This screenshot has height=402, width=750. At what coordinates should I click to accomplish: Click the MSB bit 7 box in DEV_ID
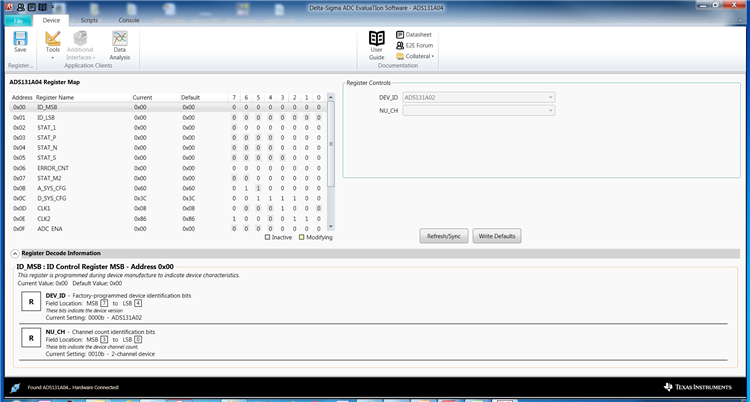point(104,303)
